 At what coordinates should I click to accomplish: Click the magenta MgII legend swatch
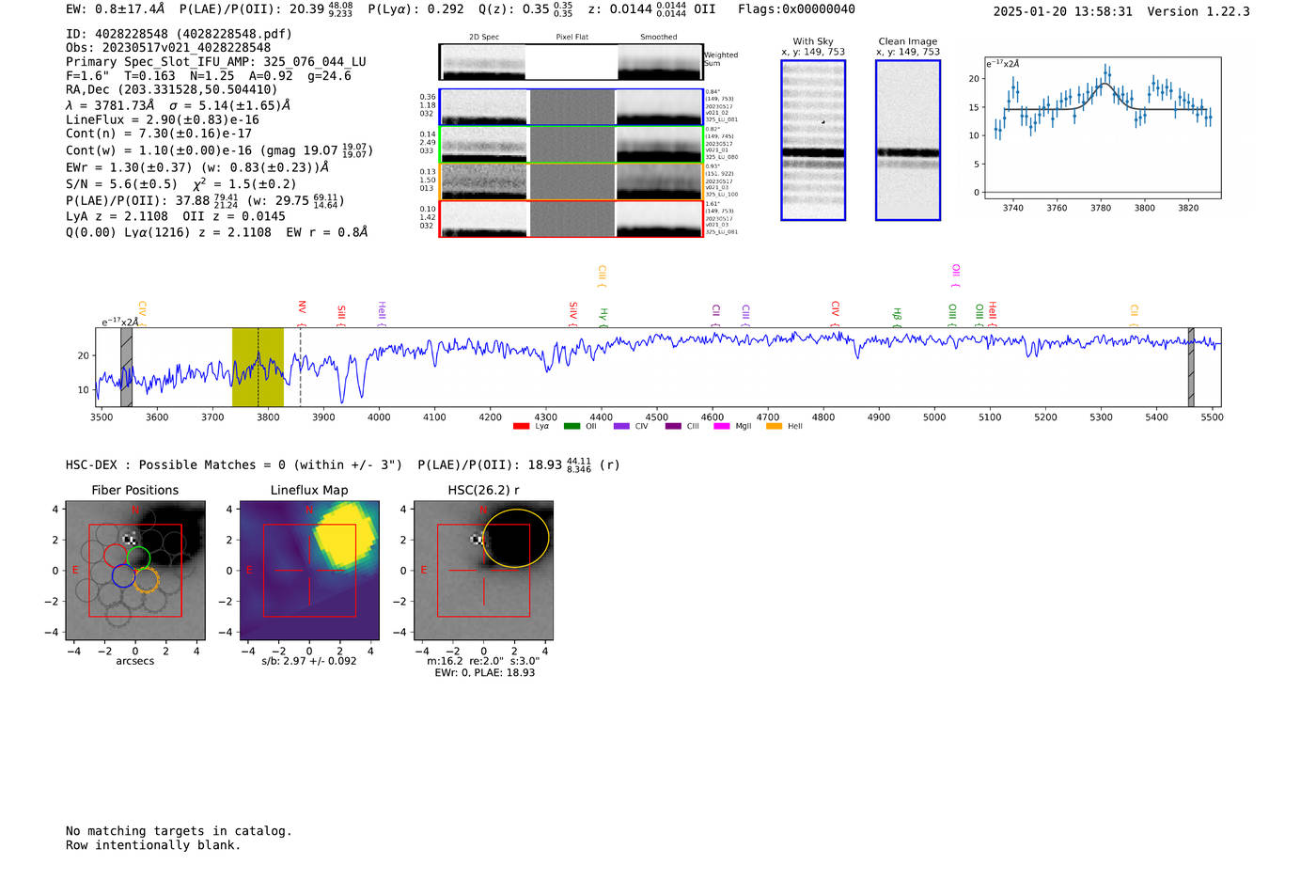(x=722, y=426)
